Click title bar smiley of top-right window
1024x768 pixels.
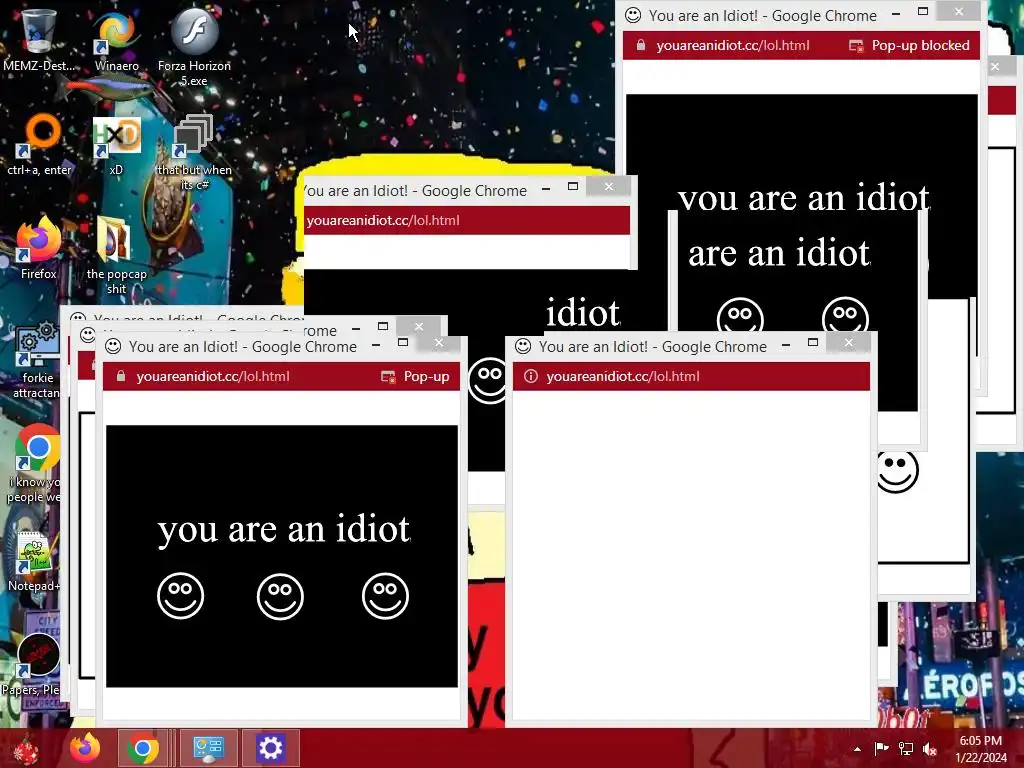tap(633, 15)
